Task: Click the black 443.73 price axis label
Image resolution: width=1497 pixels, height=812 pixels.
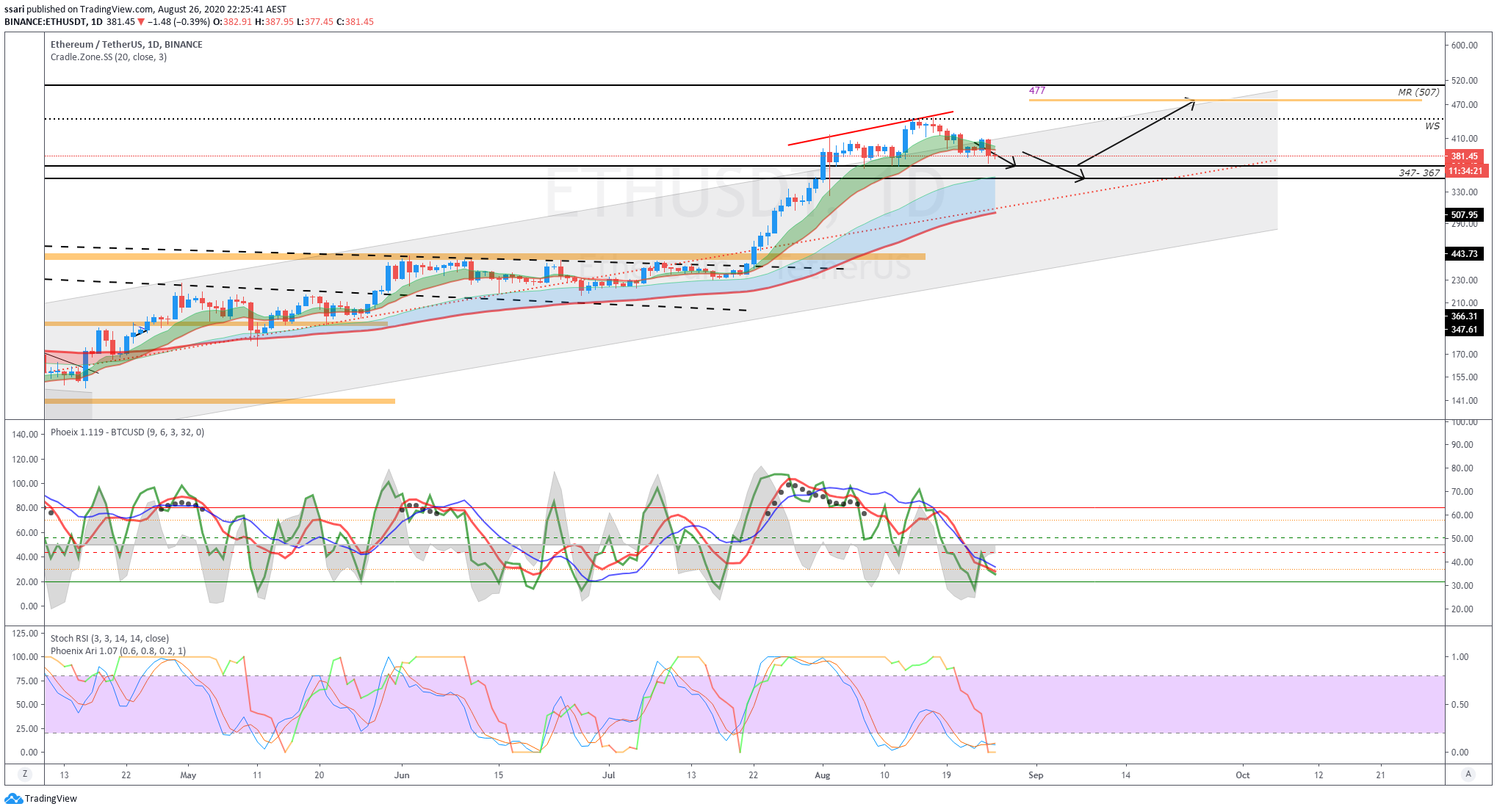Action: pyautogui.click(x=1464, y=254)
